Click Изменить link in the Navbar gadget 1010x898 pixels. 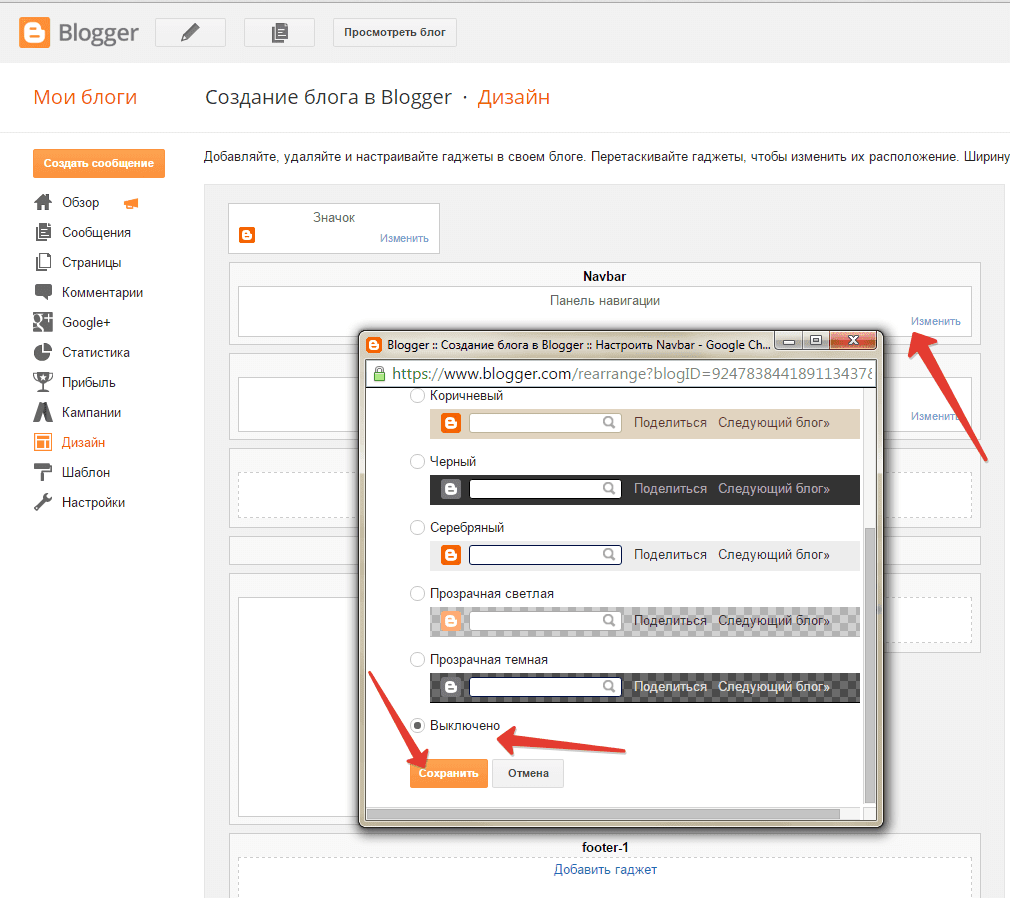coord(935,321)
